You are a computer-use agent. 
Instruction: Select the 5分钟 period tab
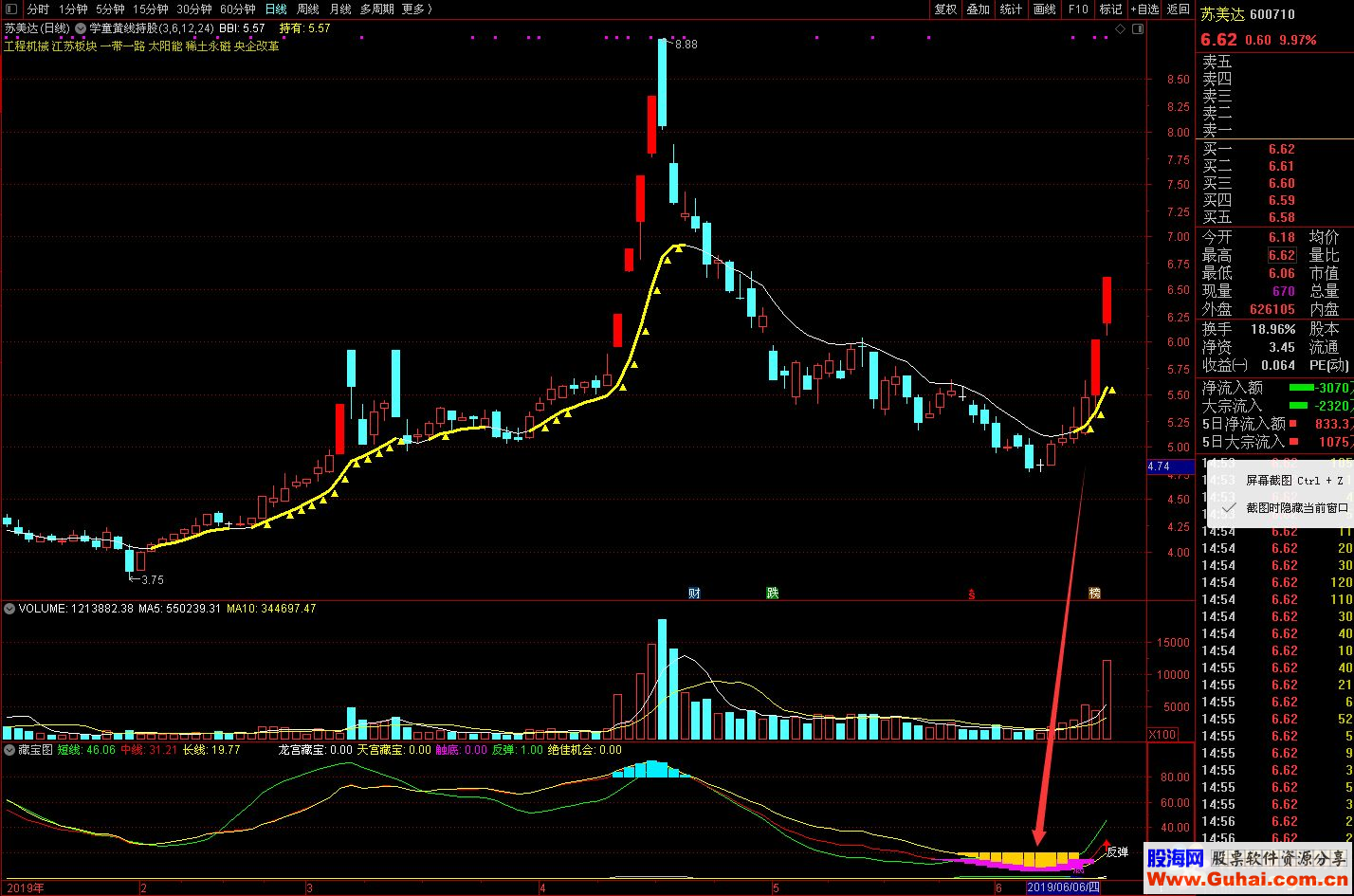110,9
